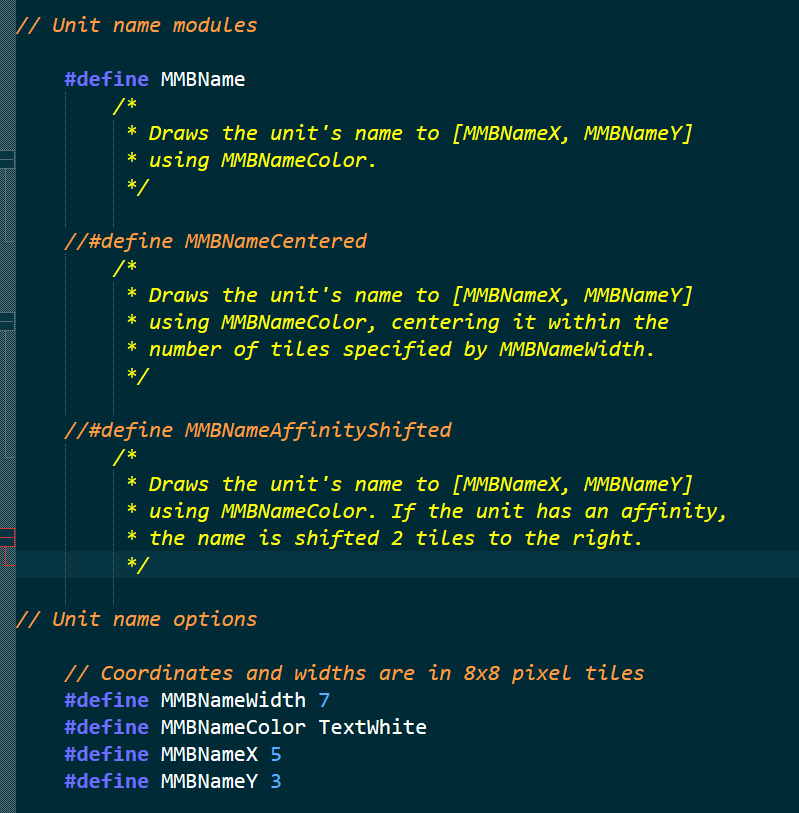799x813 pixels.
Task: Click the '// Unit name modules' comment line
Action: coord(137,25)
